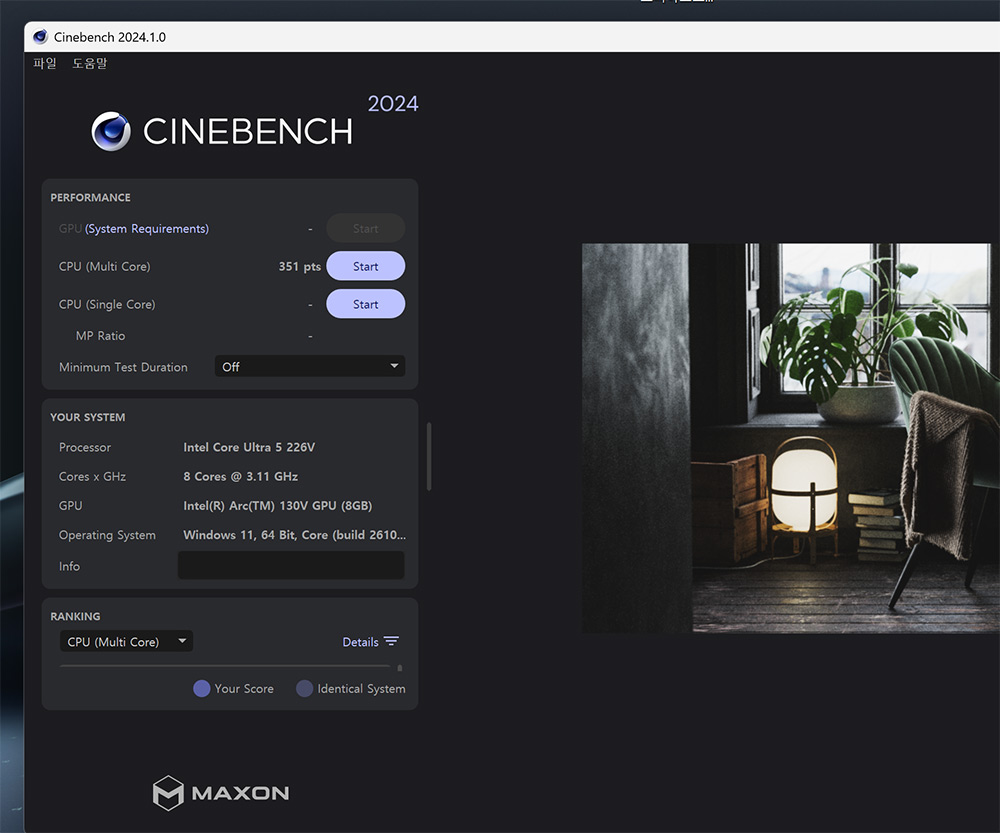This screenshot has height=833, width=1000.
Task: Open ranking Details link
Action: pyautogui.click(x=360, y=642)
